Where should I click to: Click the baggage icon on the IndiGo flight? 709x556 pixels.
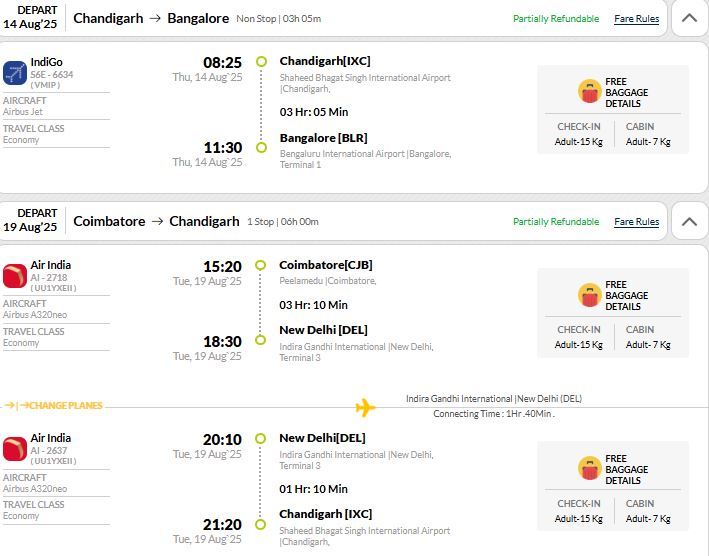[x=589, y=91]
